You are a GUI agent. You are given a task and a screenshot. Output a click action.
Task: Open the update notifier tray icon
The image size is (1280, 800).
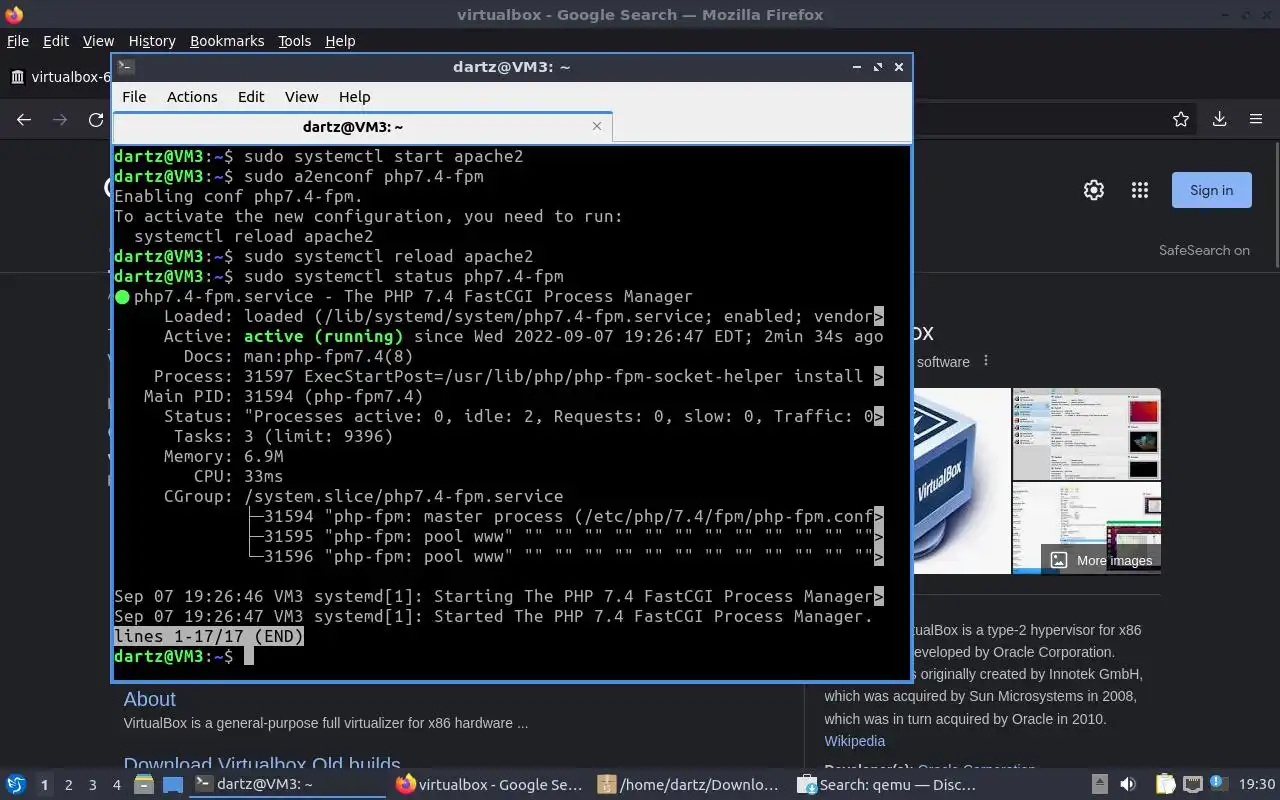tap(1218, 785)
